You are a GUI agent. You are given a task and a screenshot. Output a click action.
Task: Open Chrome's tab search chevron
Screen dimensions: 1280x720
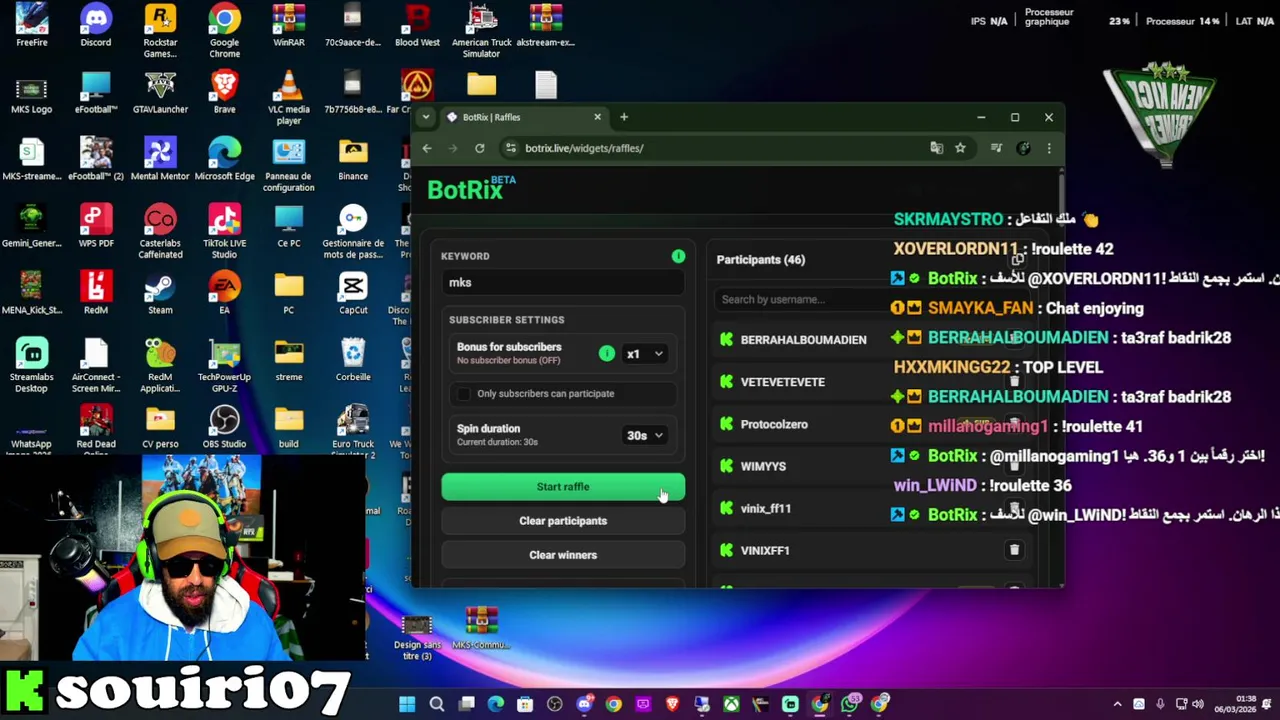tap(426, 117)
